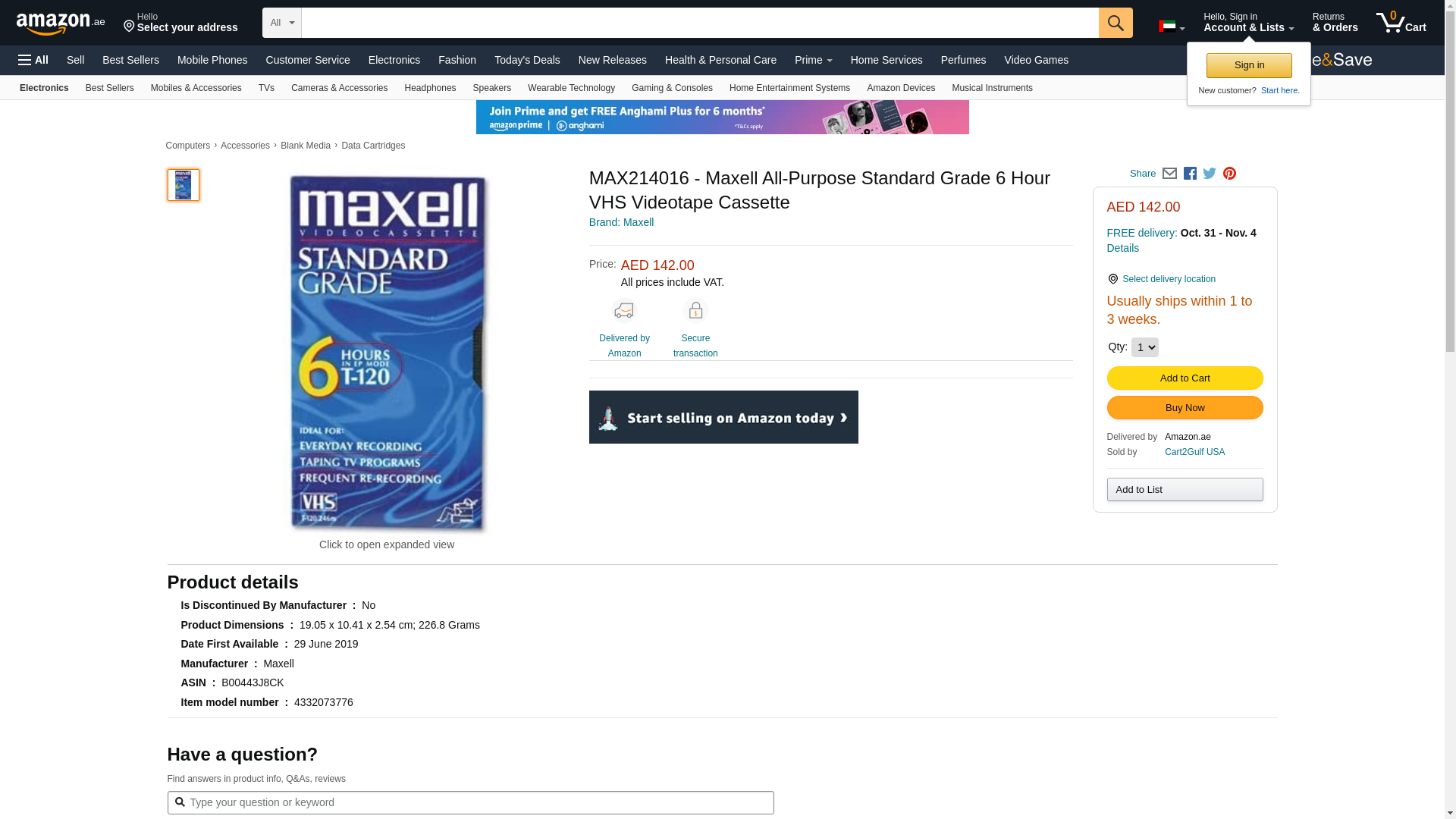Open the Cart2Gulf USA seller link
1456x819 pixels.
(x=1194, y=452)
